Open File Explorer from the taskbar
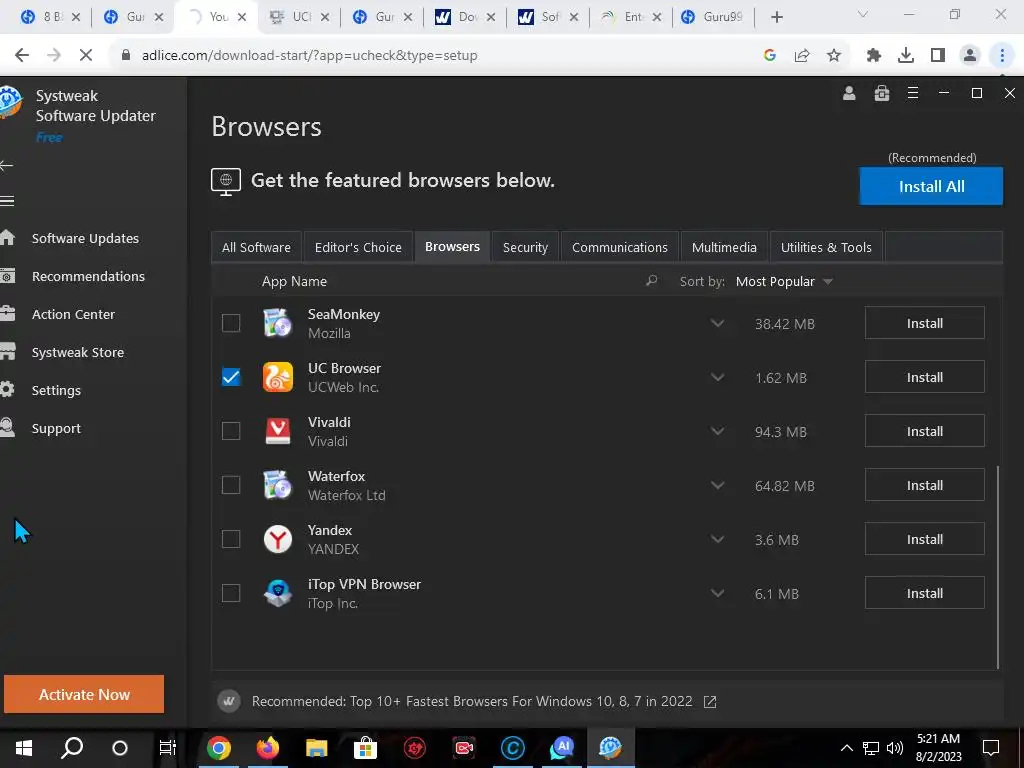Image resolution: width=1024 pixels, height=768 pixels. tap(316, 748)
